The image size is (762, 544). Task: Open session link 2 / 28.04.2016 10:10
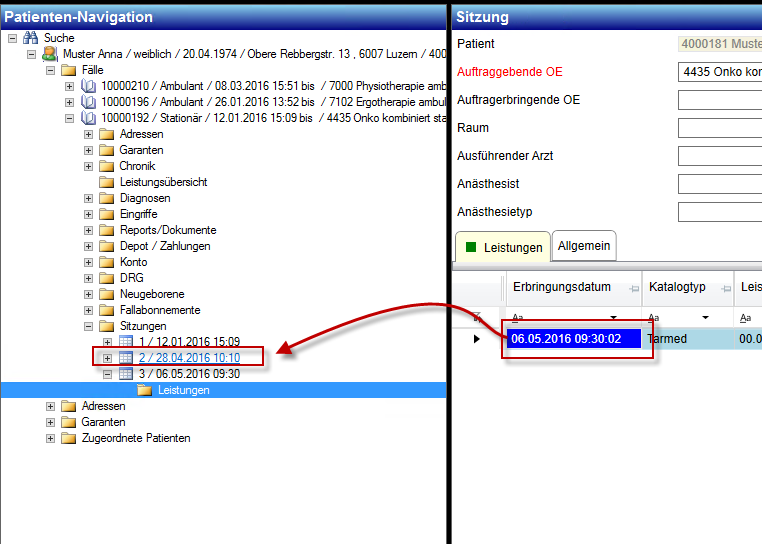(190, 358)
